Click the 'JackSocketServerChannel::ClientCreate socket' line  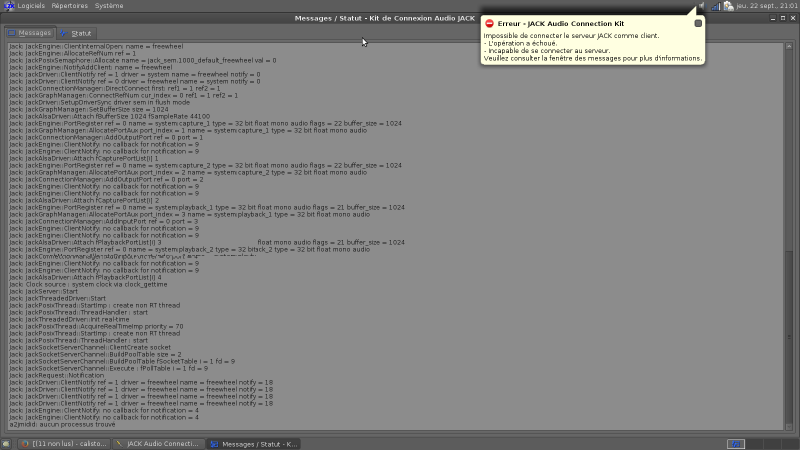pyautogui.click(x=90, y=347)
